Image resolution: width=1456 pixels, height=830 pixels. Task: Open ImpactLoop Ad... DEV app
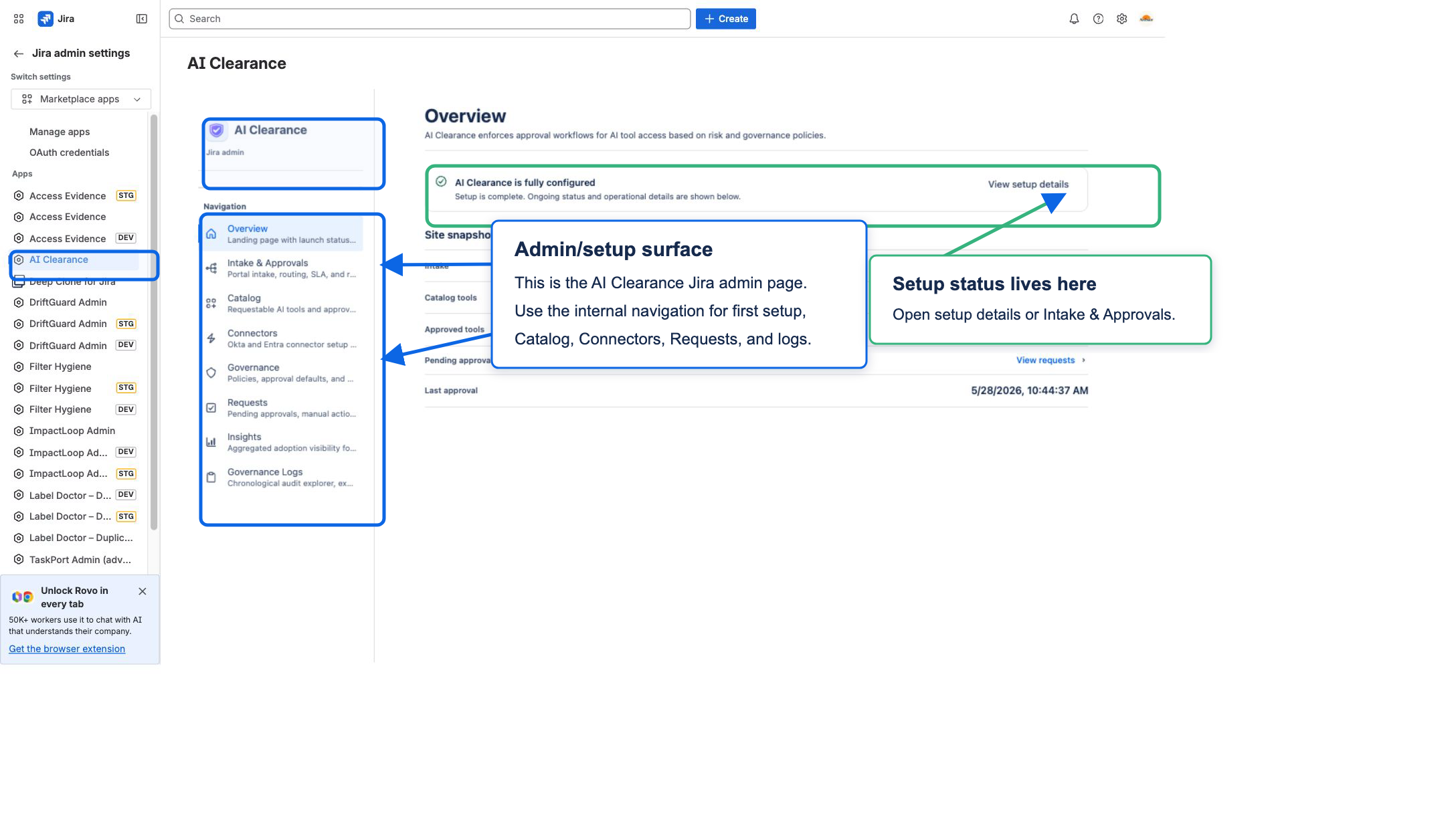(74, 452)
